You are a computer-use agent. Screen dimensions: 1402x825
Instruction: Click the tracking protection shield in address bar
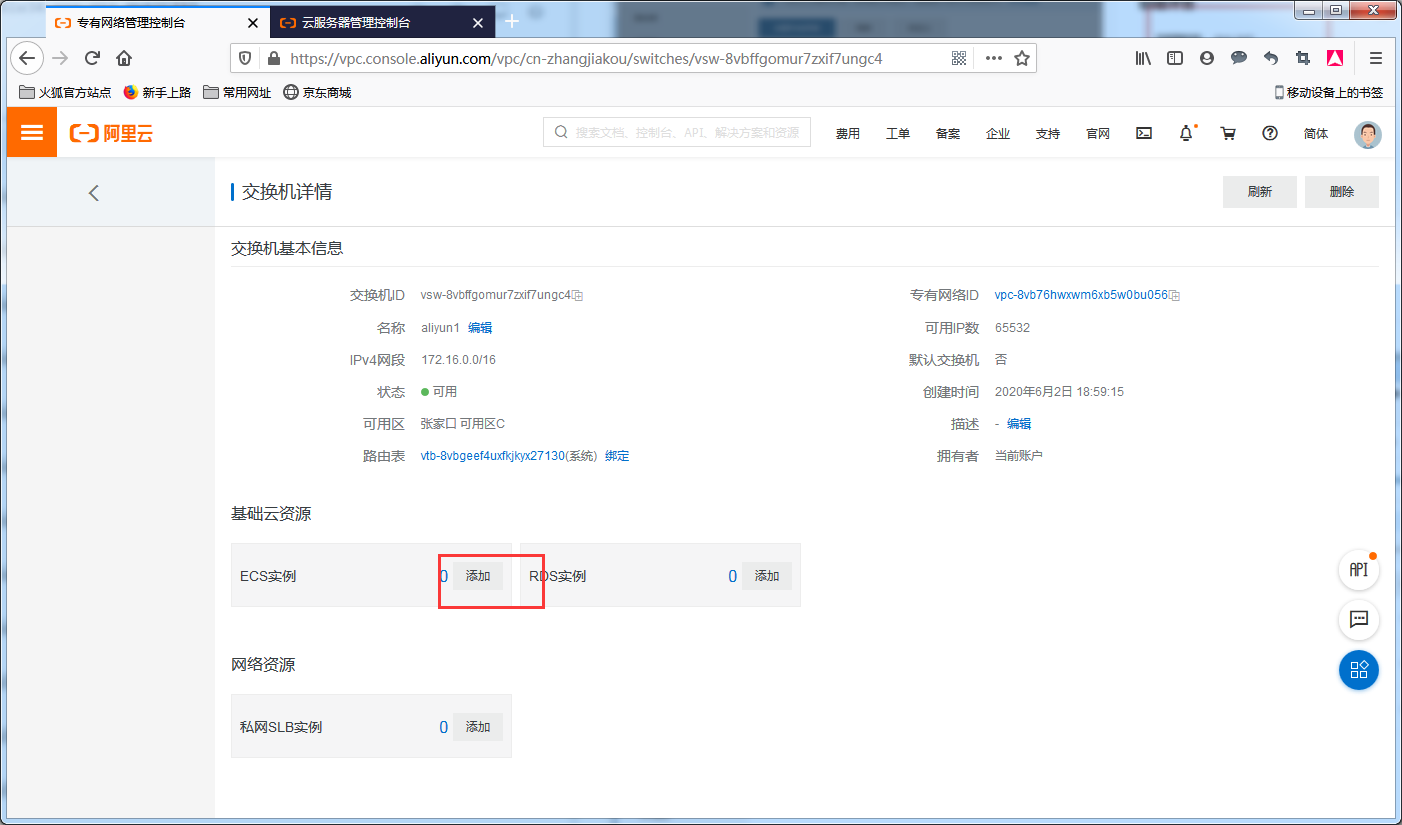245,58
